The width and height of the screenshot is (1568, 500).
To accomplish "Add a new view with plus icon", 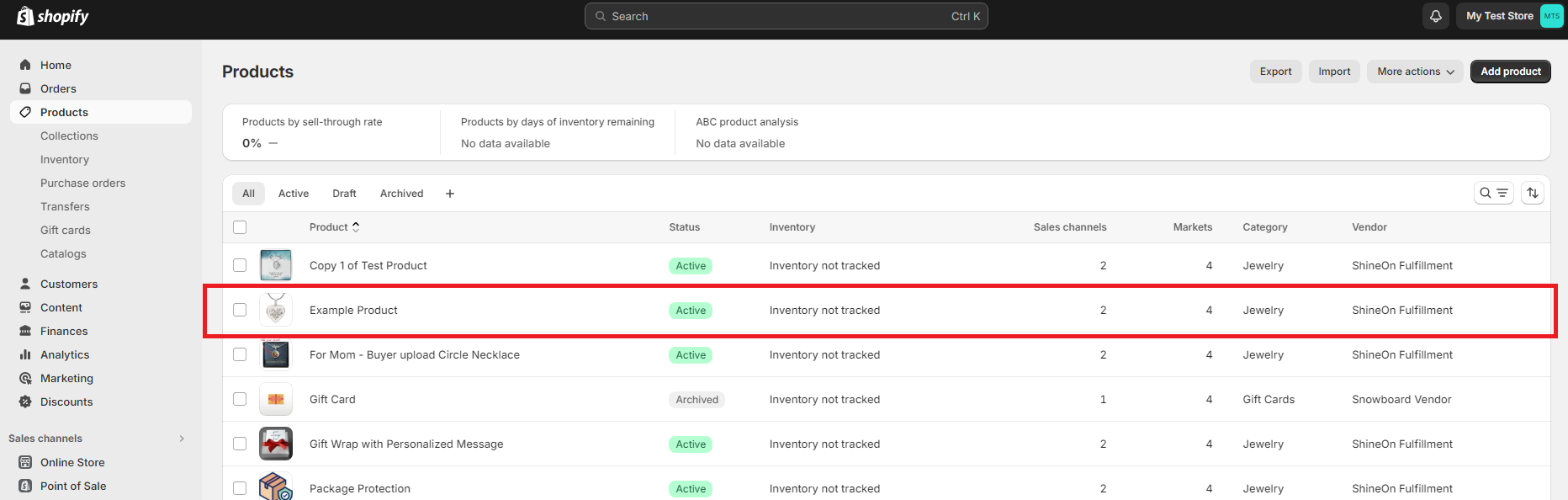I will [x=450, y=194].
